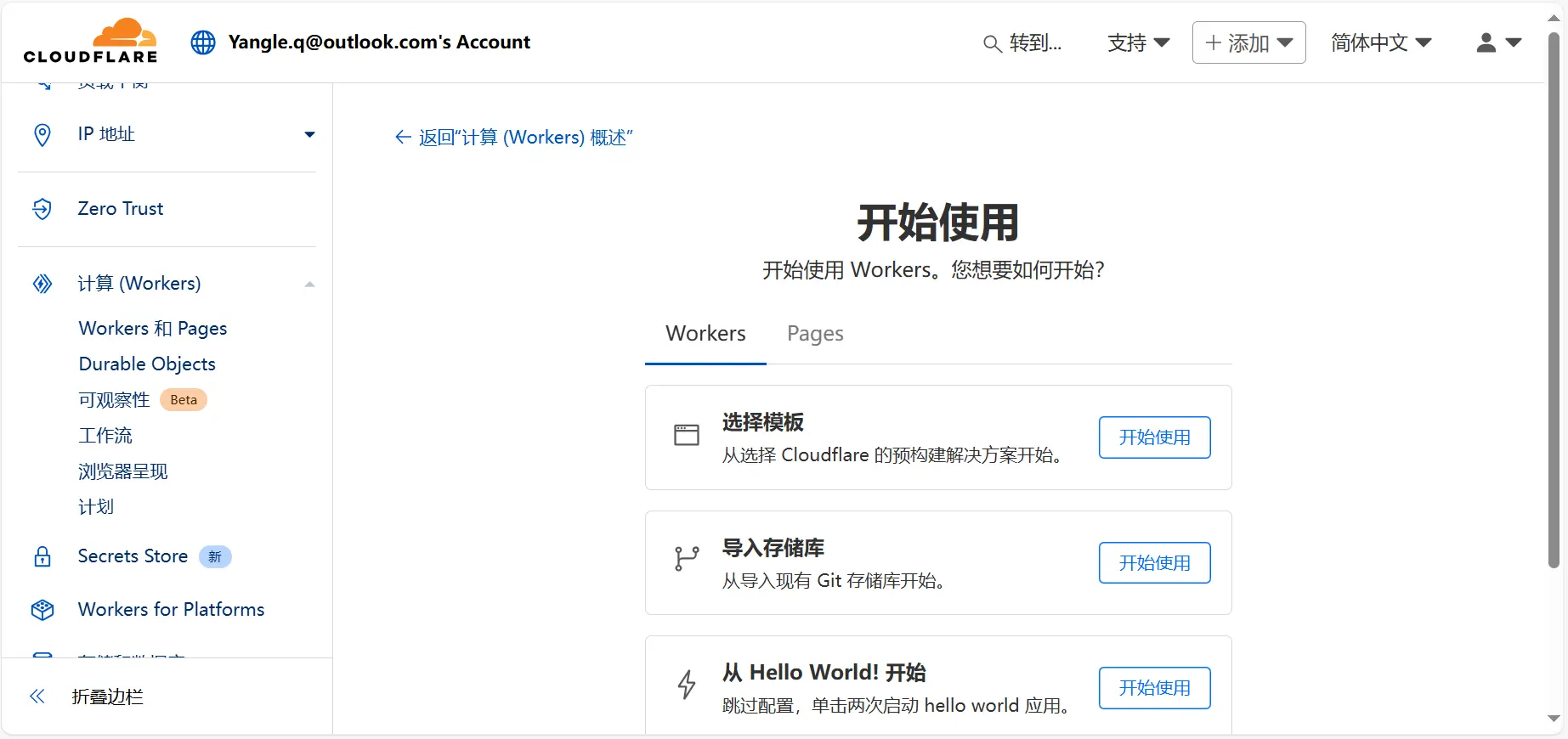Image resolution: width=1568 pixels, height=739 pixels.
Task: Click the 计算 (Workers) diamond icon
Action: [42, 284]
